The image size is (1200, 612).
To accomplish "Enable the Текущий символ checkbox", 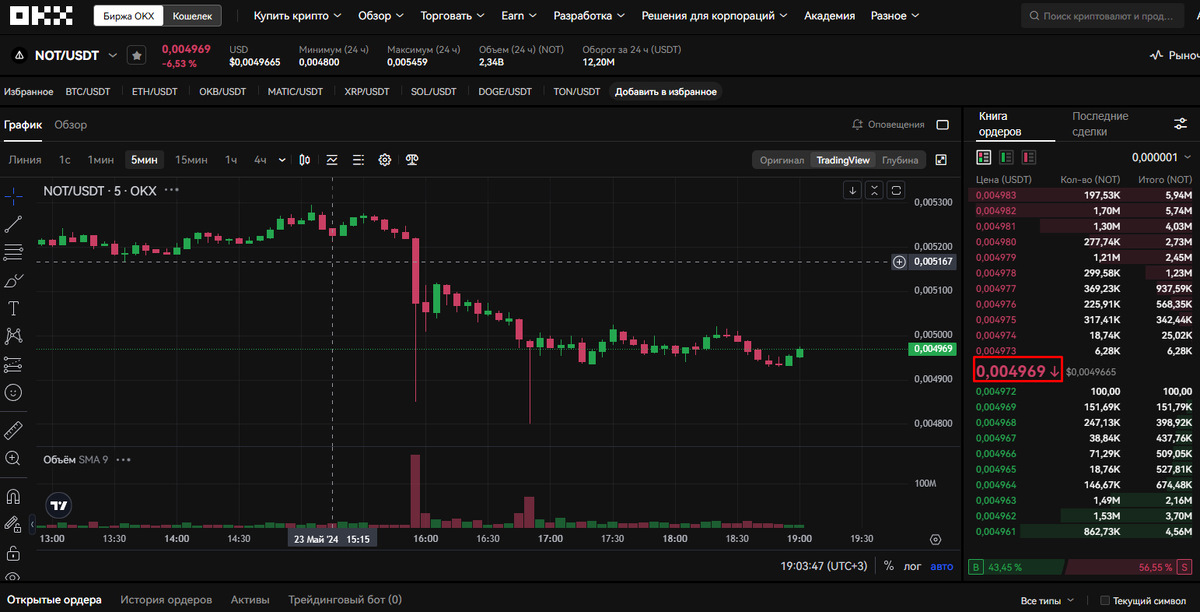I will pos(1104,601).
